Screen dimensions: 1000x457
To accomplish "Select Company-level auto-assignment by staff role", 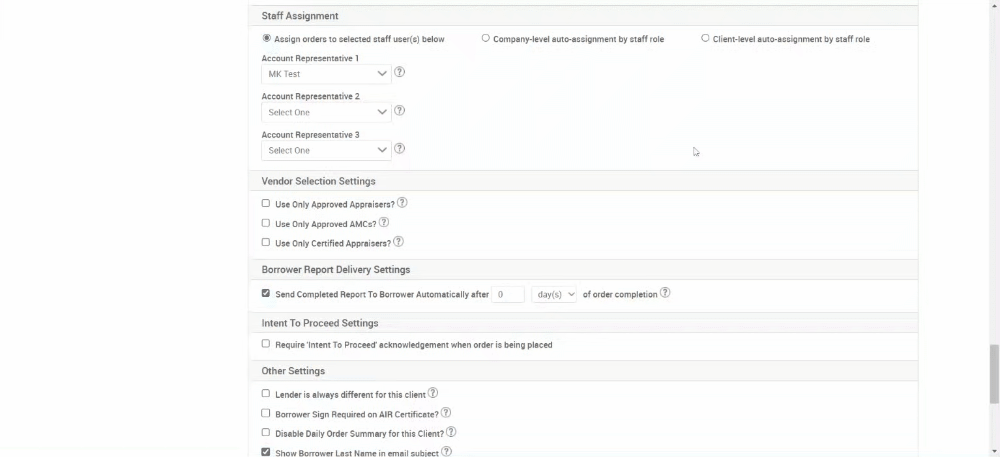I will [485, 38].
